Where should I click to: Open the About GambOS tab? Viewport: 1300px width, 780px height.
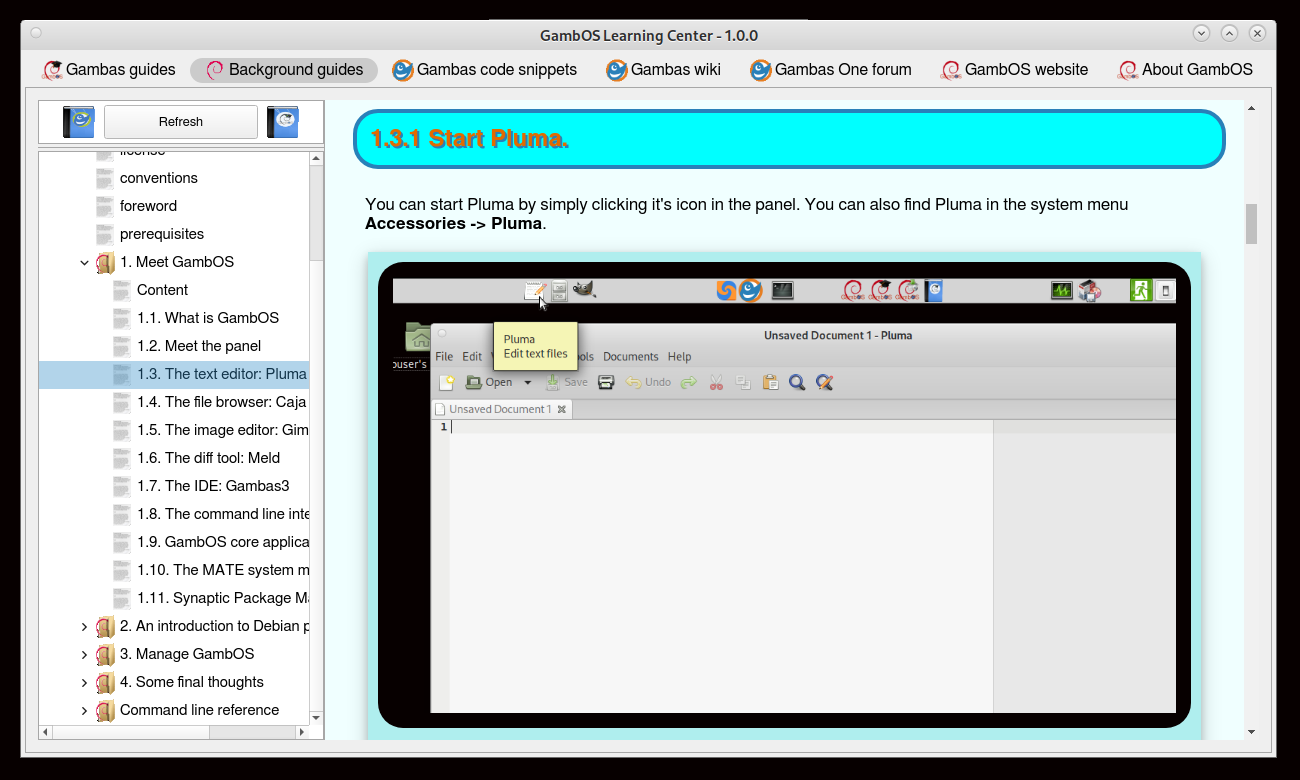[x=1185, y=70]
